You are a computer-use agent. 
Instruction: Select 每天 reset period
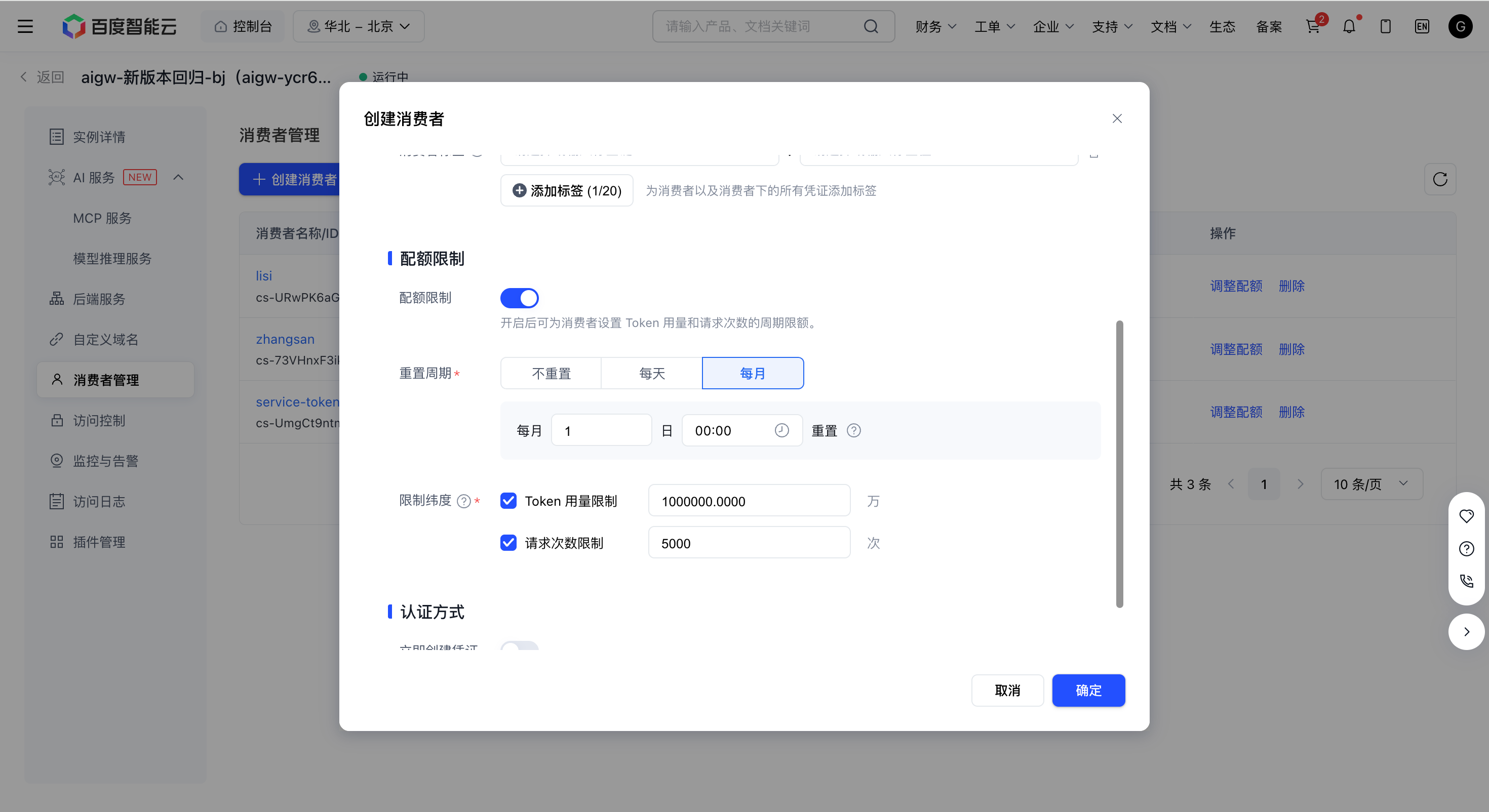coord(652,373)
